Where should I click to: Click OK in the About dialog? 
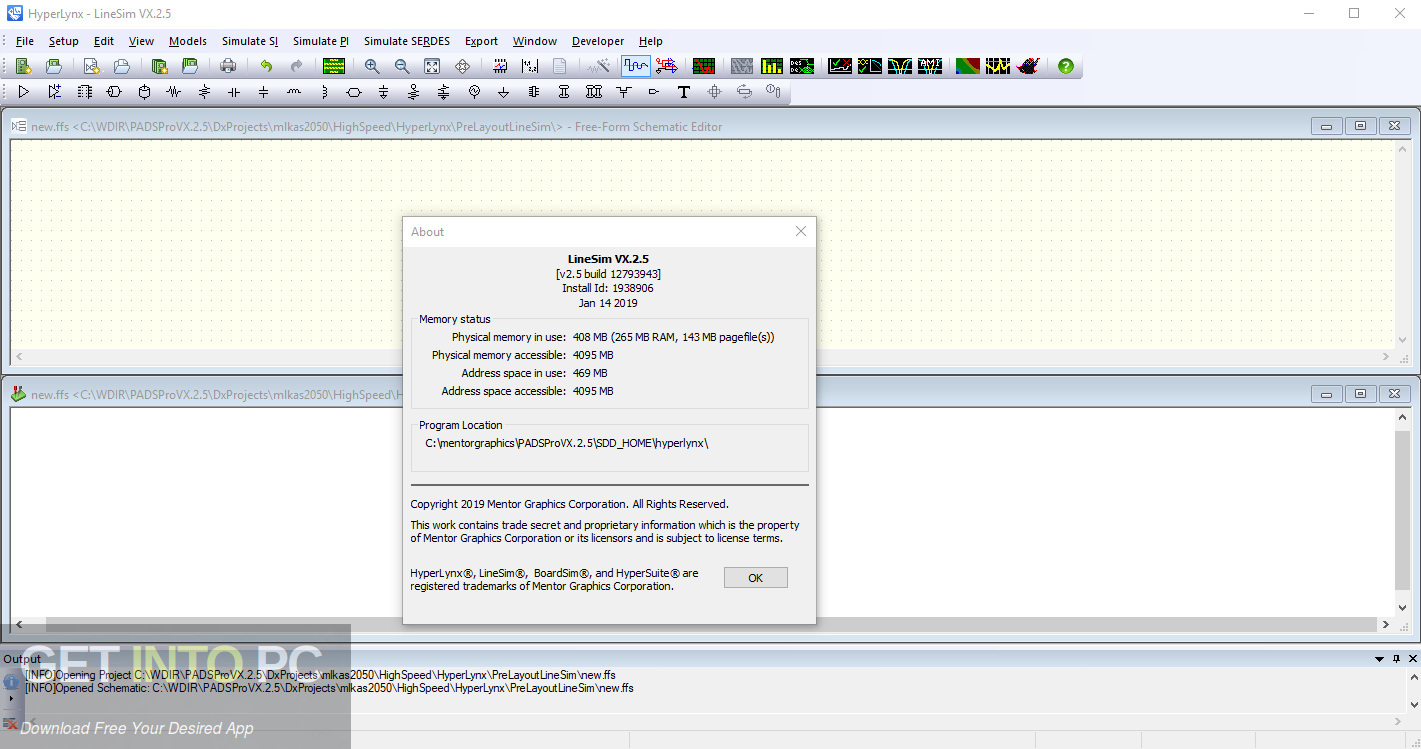point(755,578)
